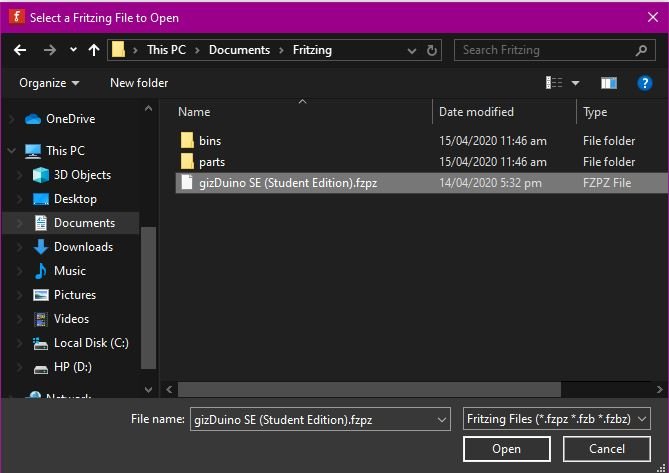Viewport: 669px width, 473px height.
Task: Refresh the Fritzing folder view
Action: [x=432, y=51]
